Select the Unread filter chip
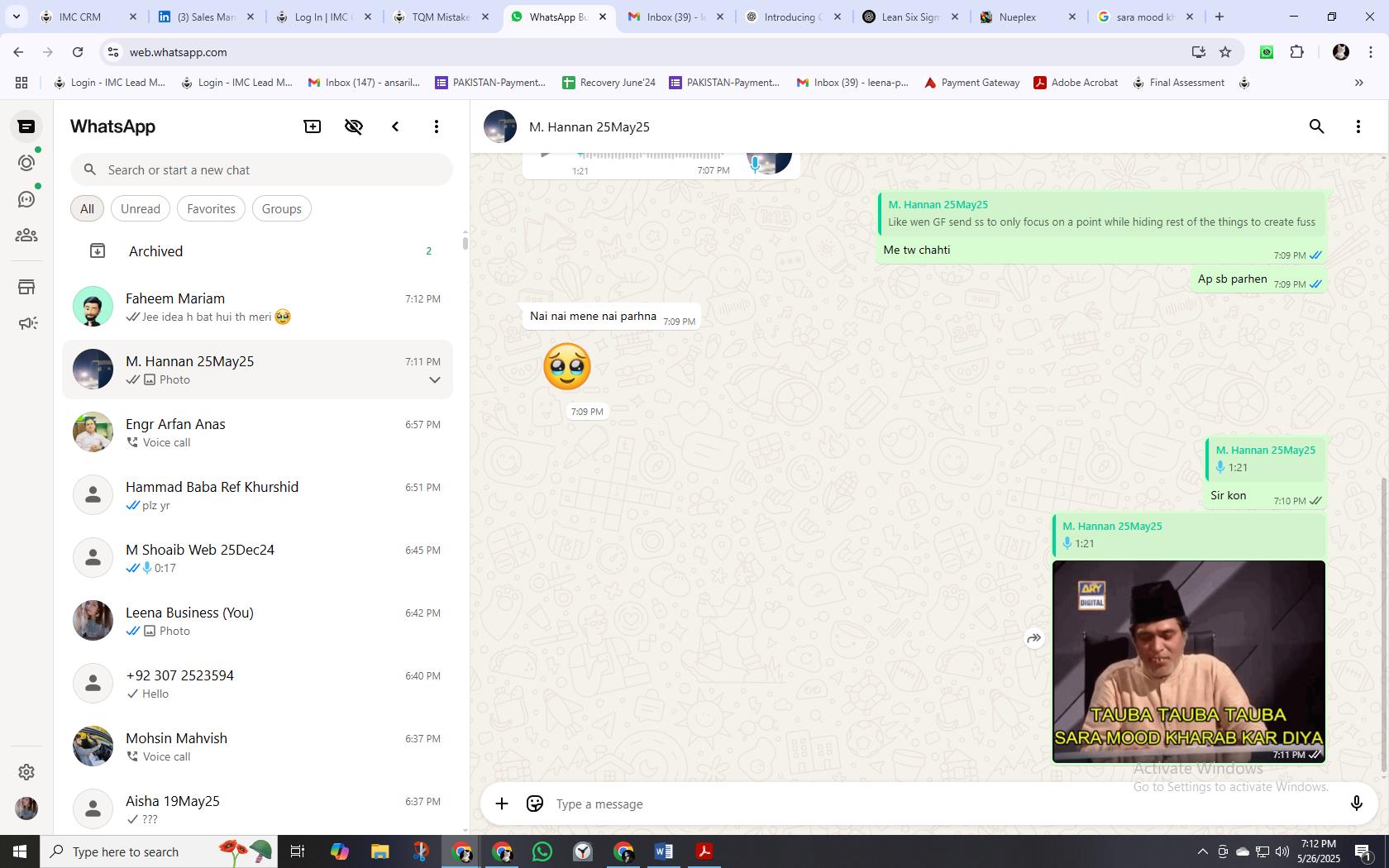This screenshot has width=1389, height=868. tap(141, 208)
